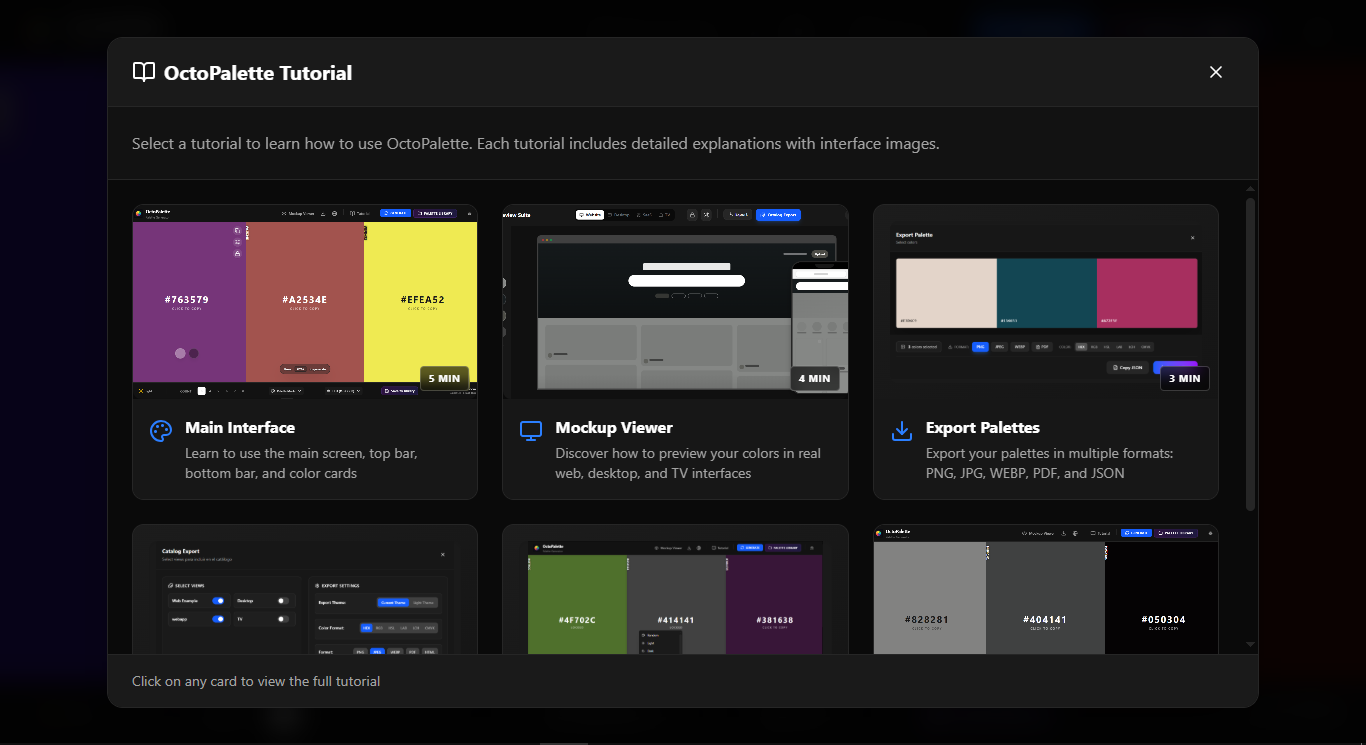This screenshot has height=745, width=1366.
Task: Open the Export Palettes tutorial title
Action: (983, 427)
